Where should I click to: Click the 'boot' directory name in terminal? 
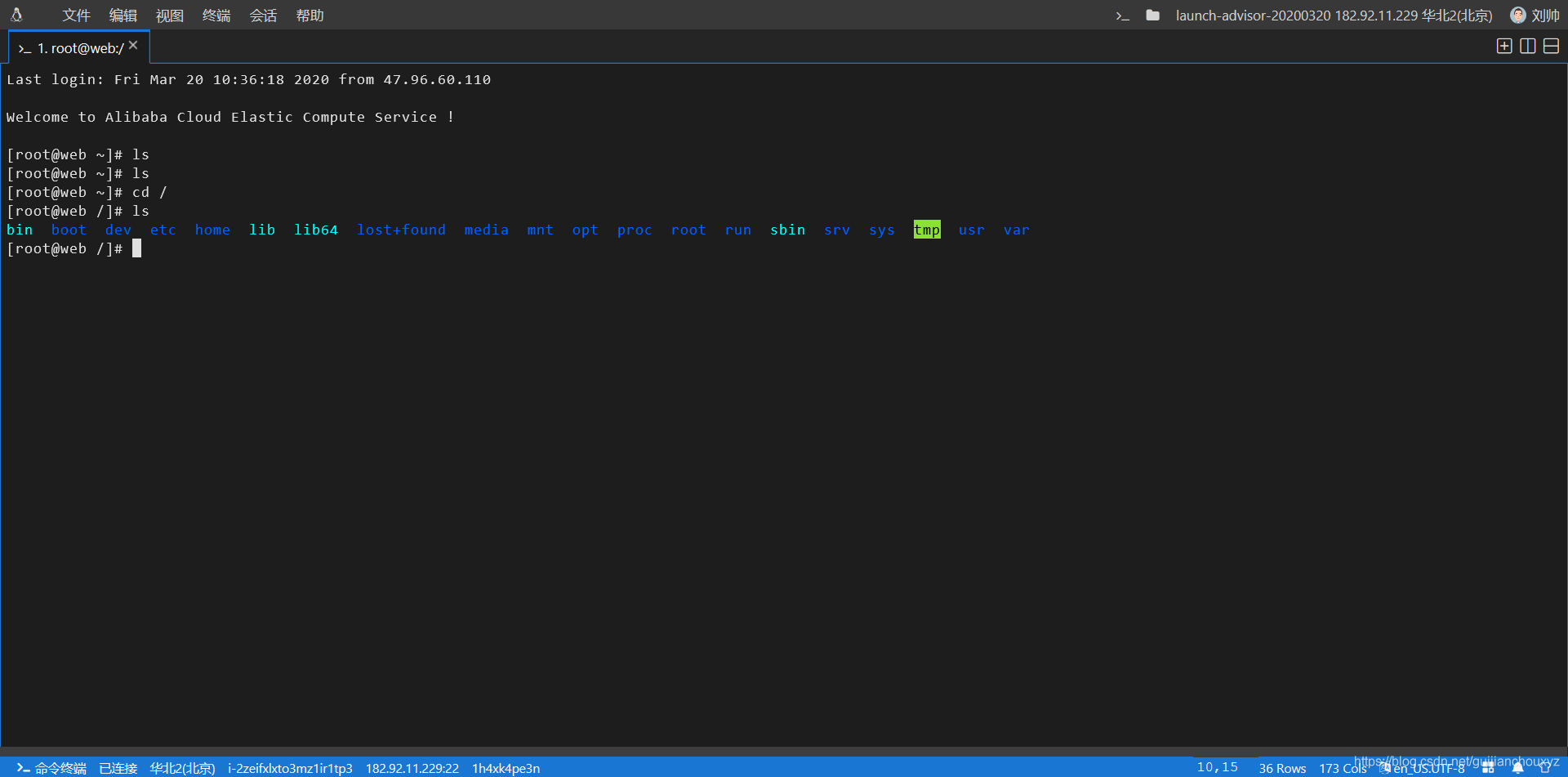coord(69,230)
